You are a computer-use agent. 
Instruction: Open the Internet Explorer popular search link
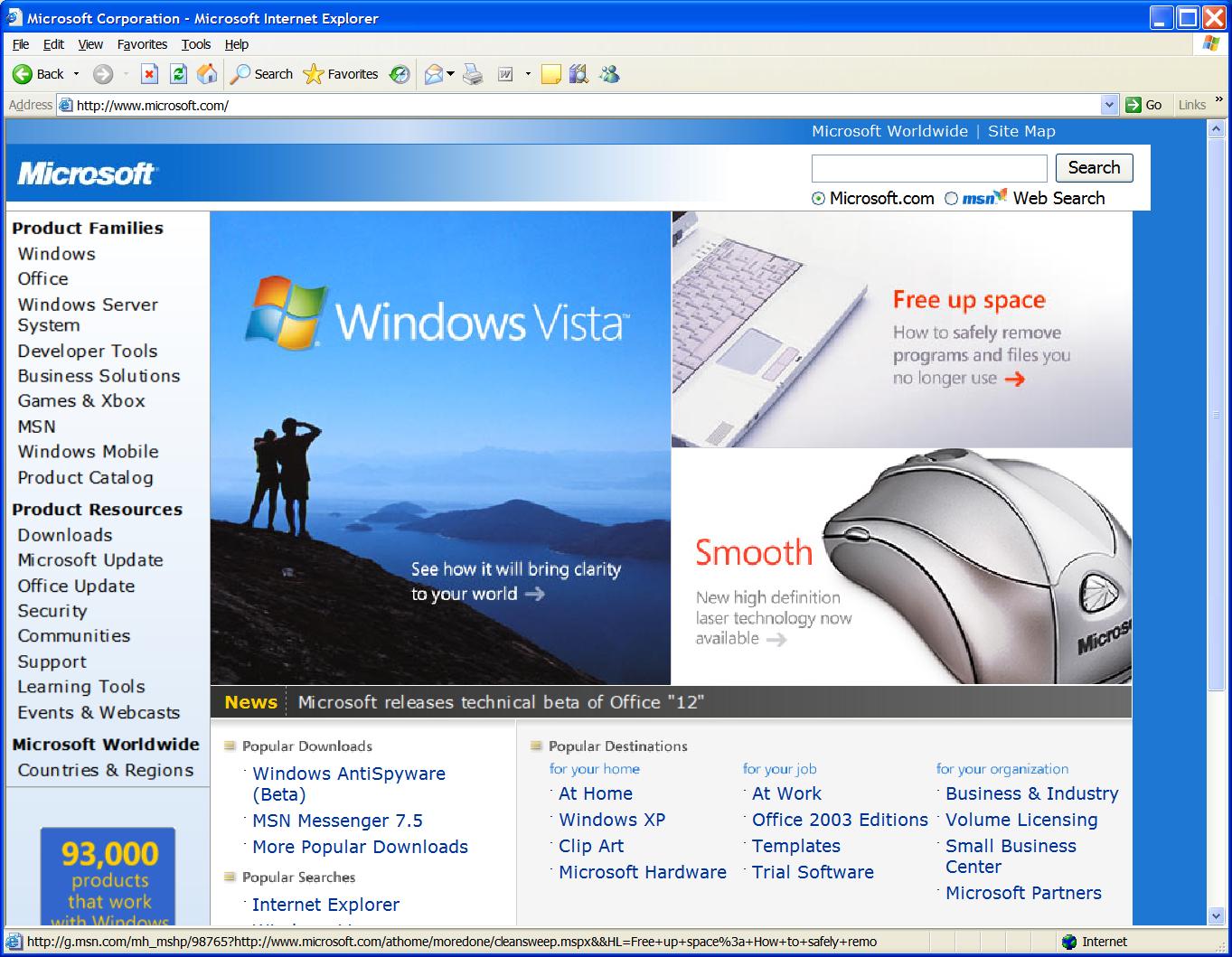pyautogui.click(x=325, y=905)
